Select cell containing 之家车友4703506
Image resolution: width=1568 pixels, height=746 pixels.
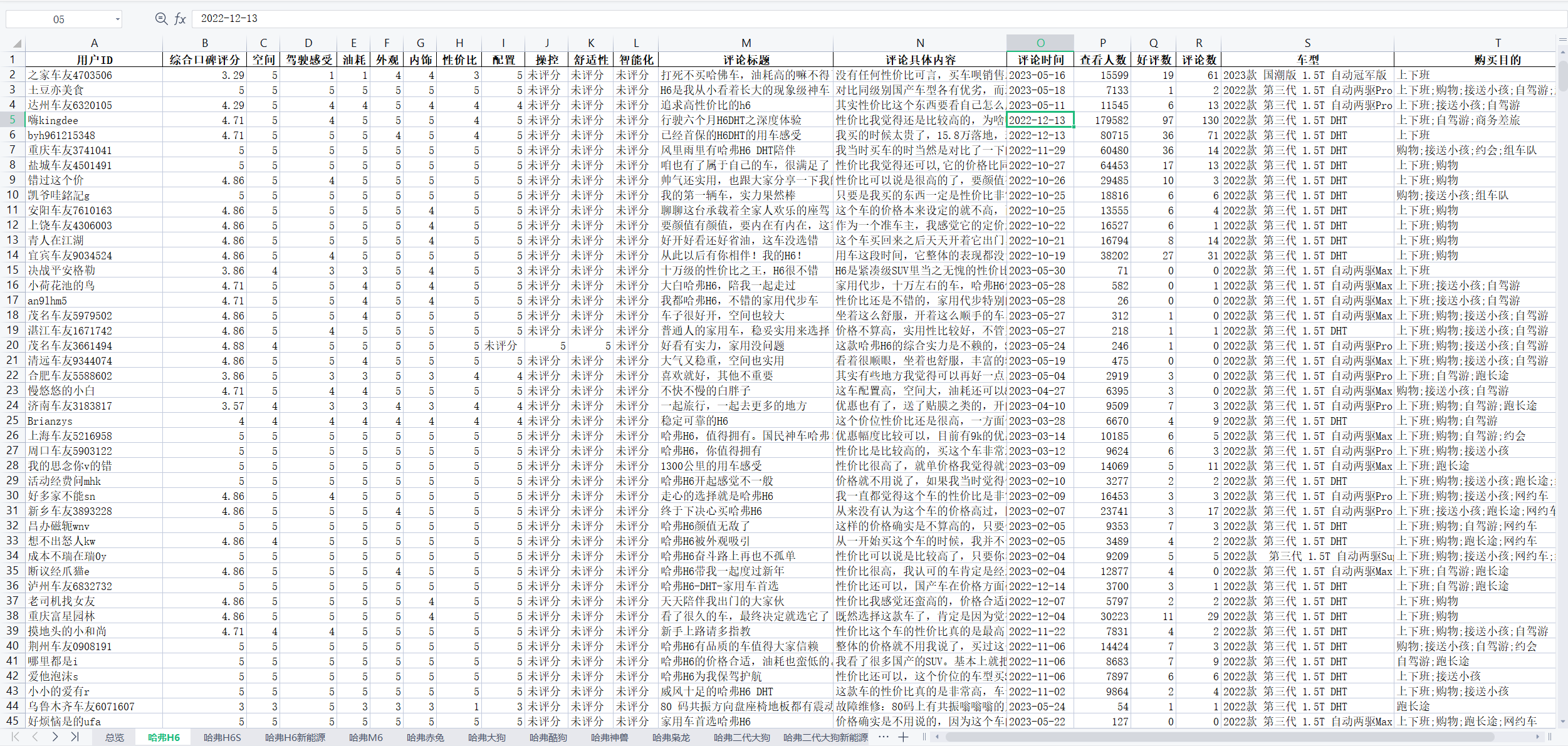click(94, 75)
